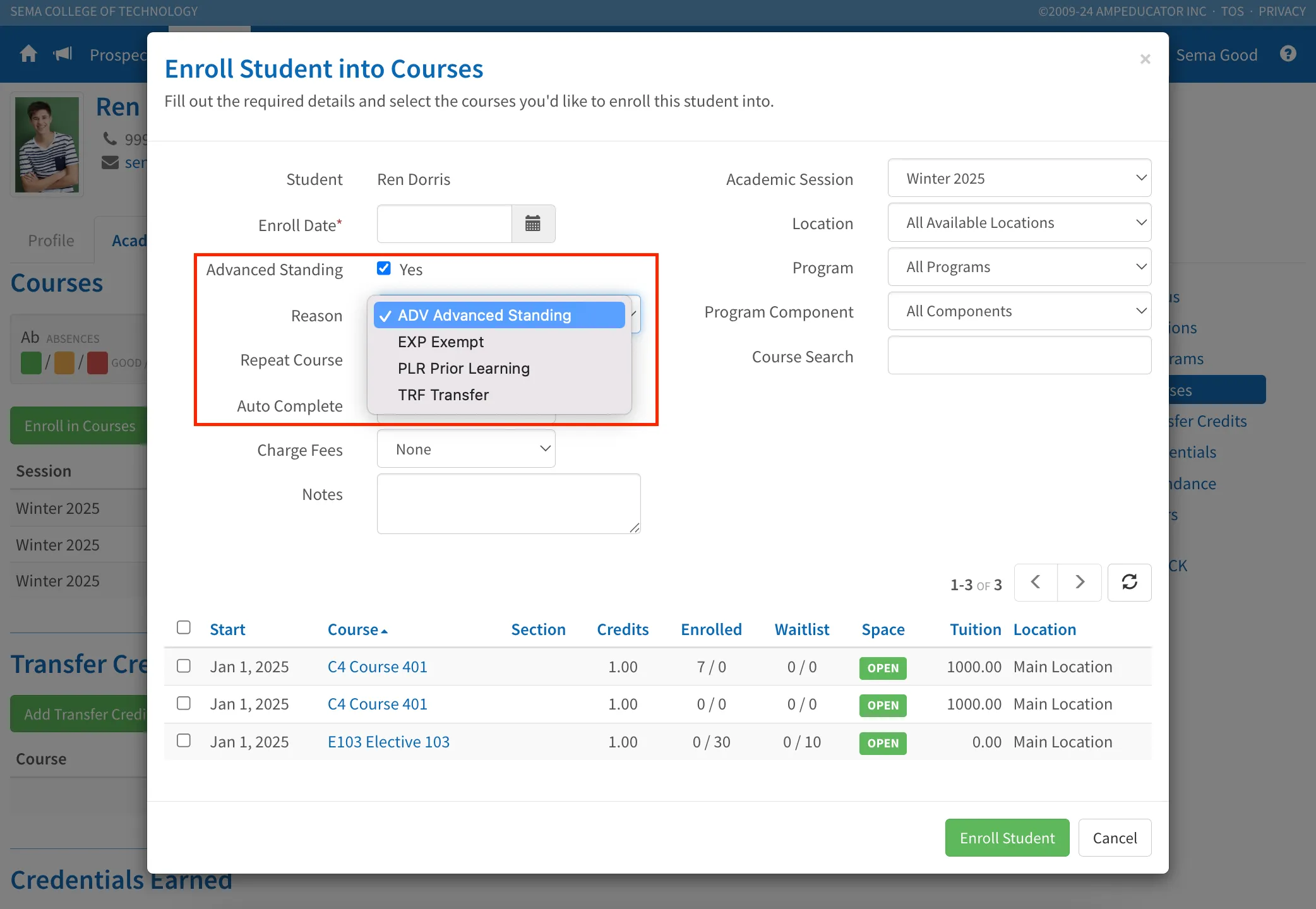Image resolution: width=1316 pixels, height=909 pixels.
Task: Sort by Enrolled column header
Action: pos(711,629)
